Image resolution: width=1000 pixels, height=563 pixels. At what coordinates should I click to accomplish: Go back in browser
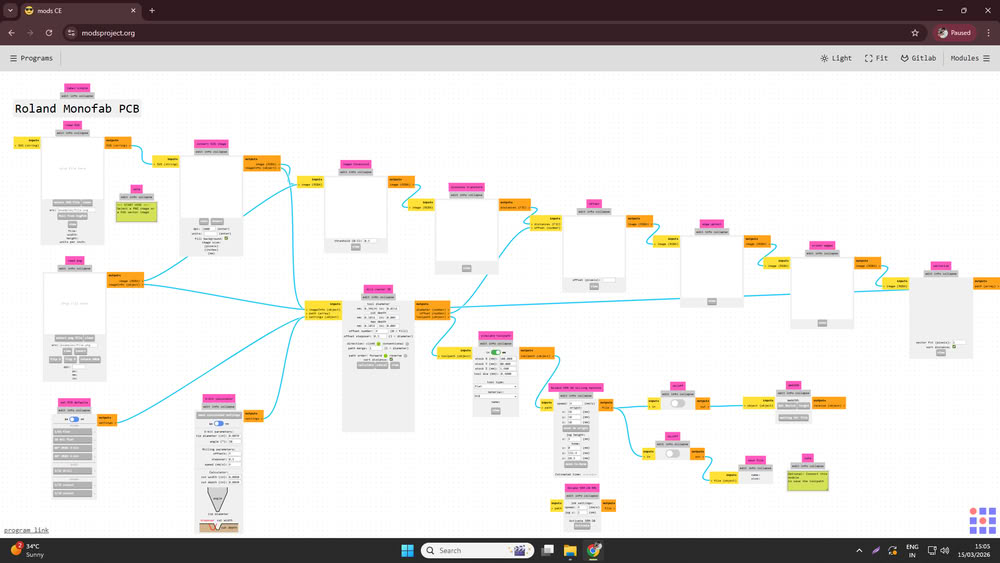[x=11, y=33]
